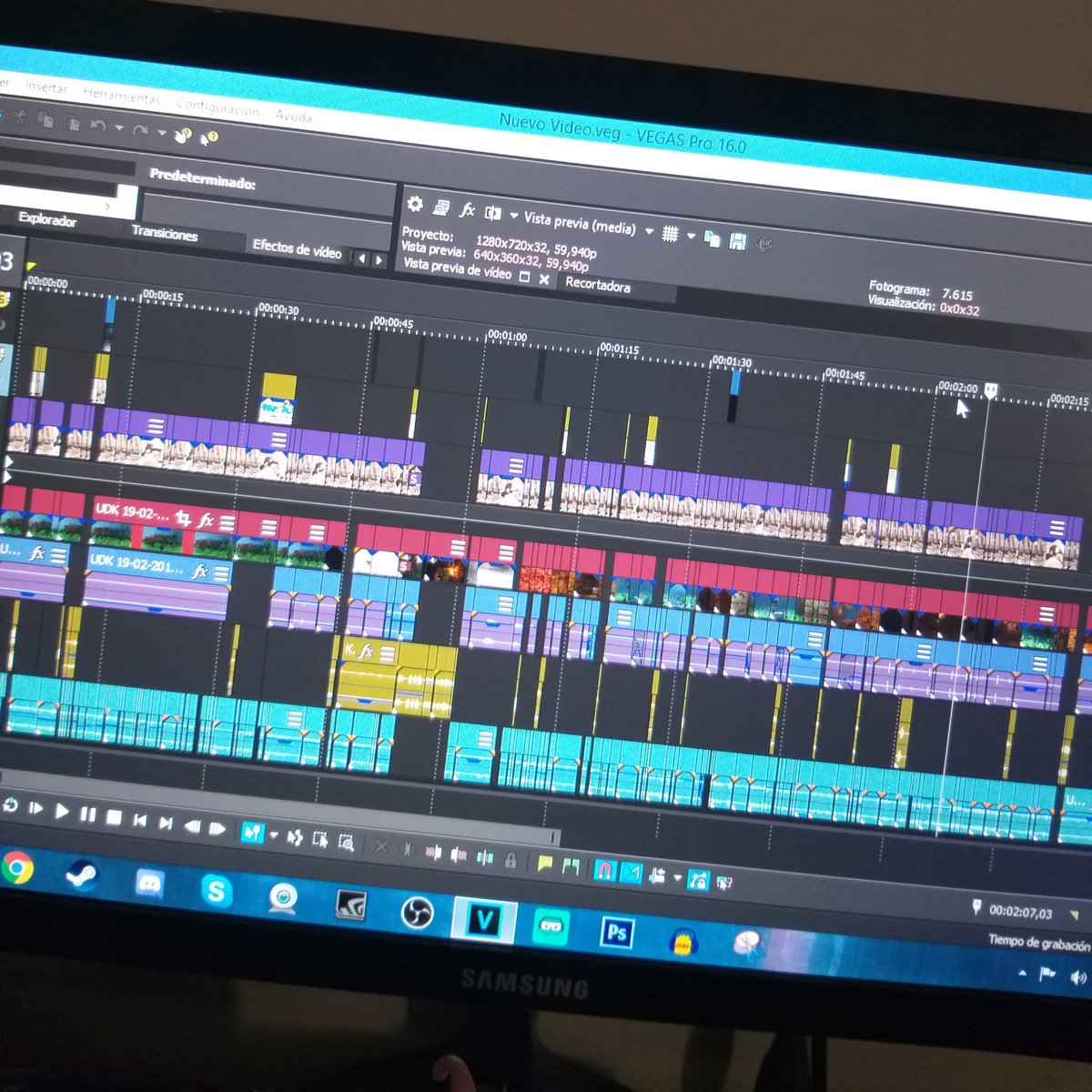Open the Herramientas menu
The height and width of the screenshot is (1092, 1092).
(121, 96)
